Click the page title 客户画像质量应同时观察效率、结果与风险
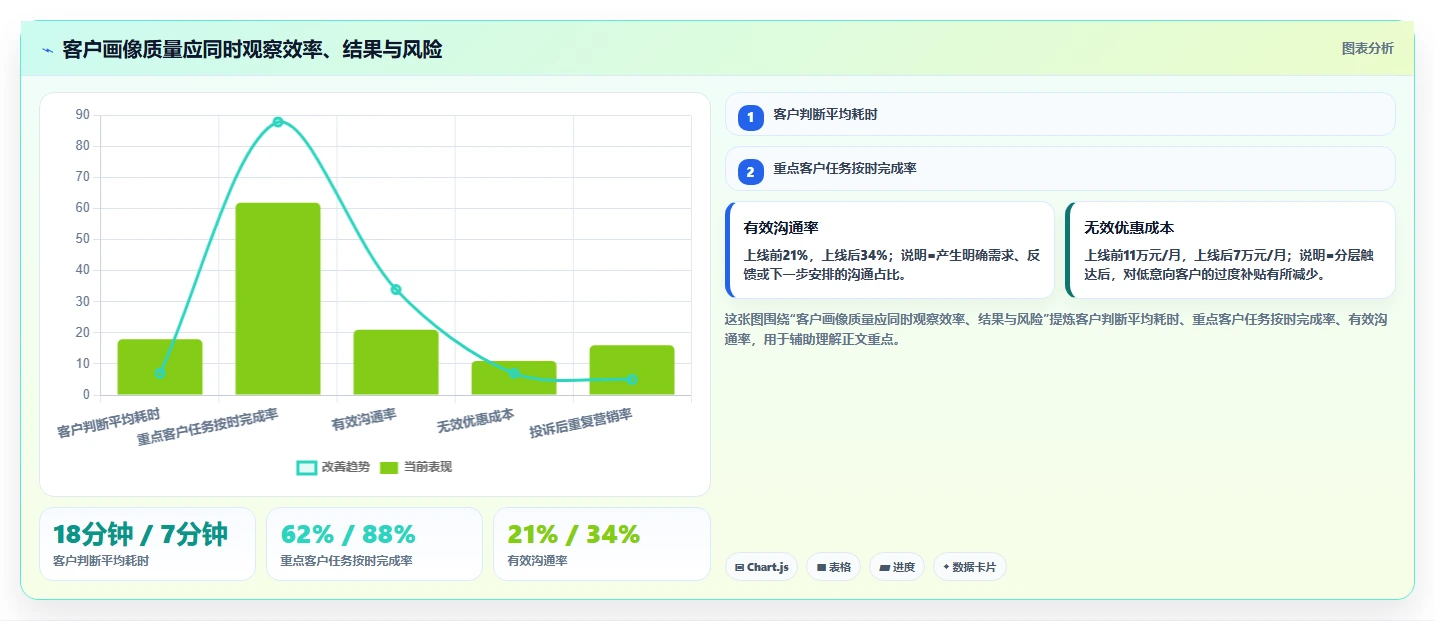Screen dimensions: 1435x621 [x=252, y=49]
